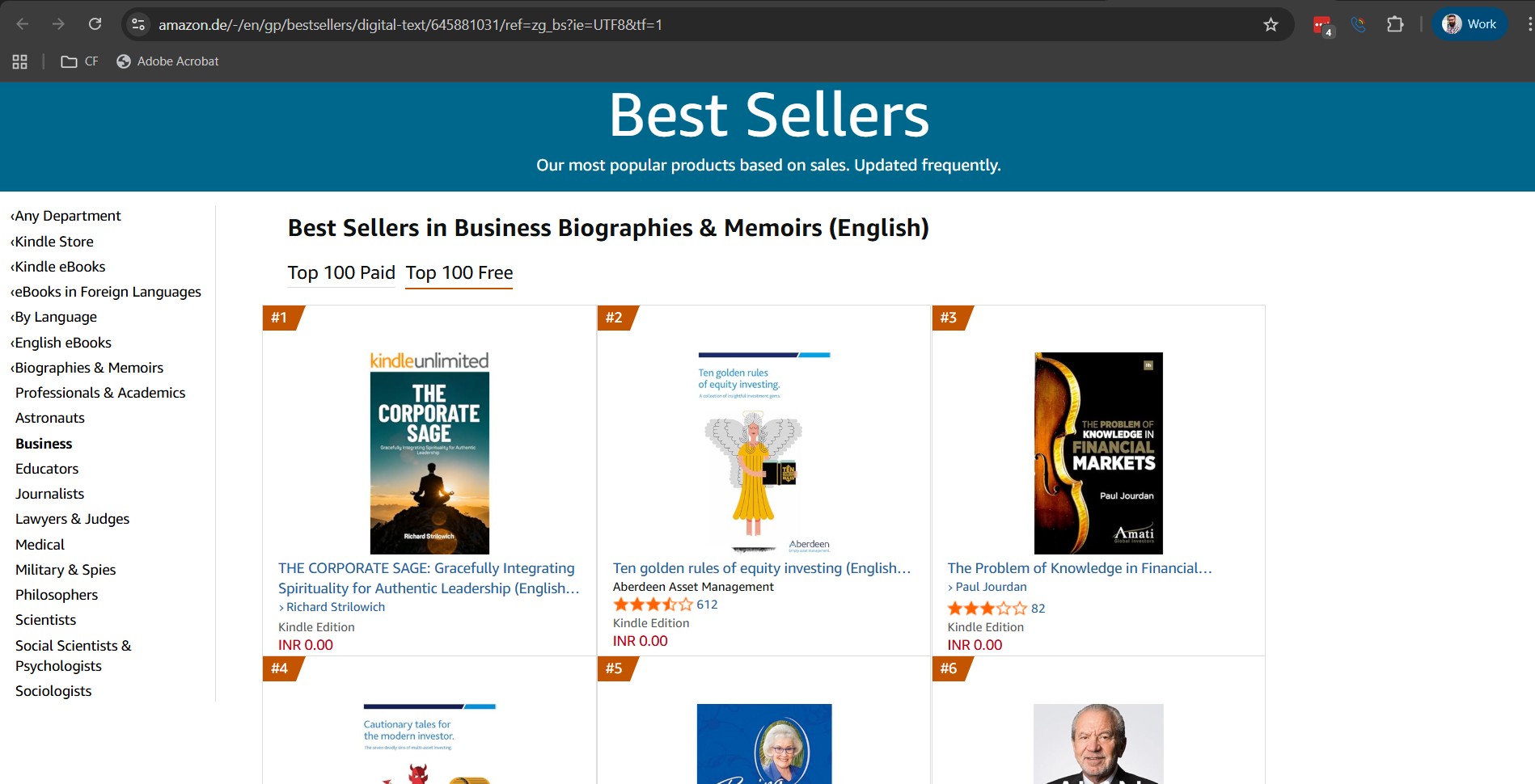Click the red extension icon with badge 4

coord(1322,25)
